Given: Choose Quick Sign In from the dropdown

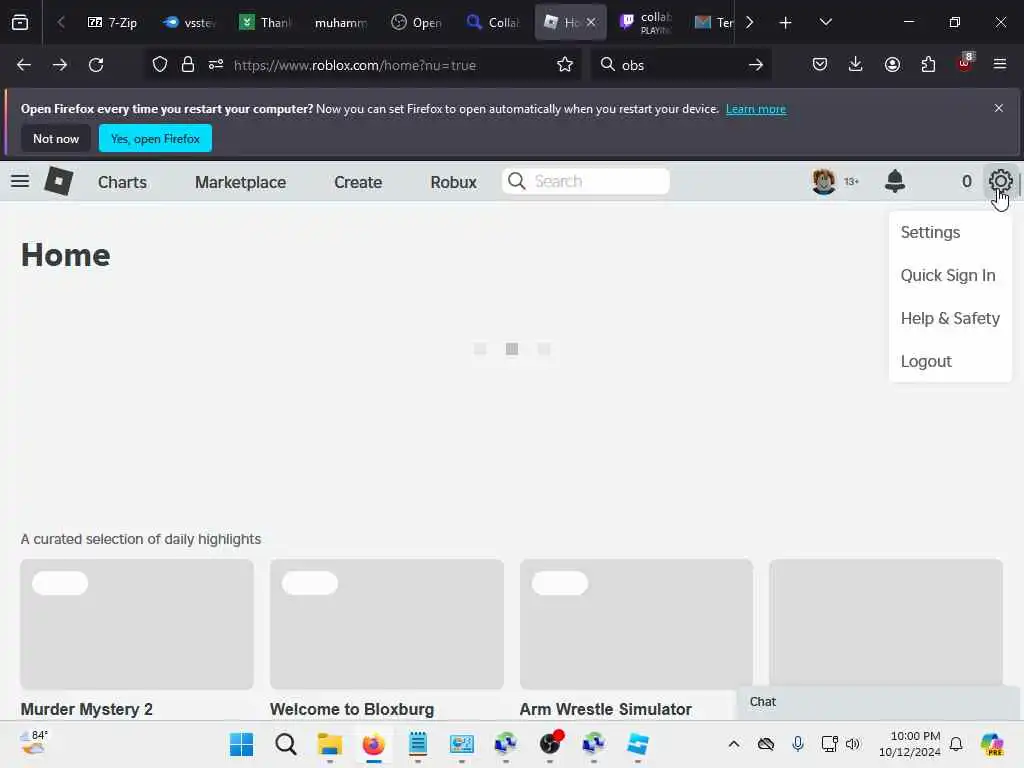Looking at the screenshot, I should 948,276.
